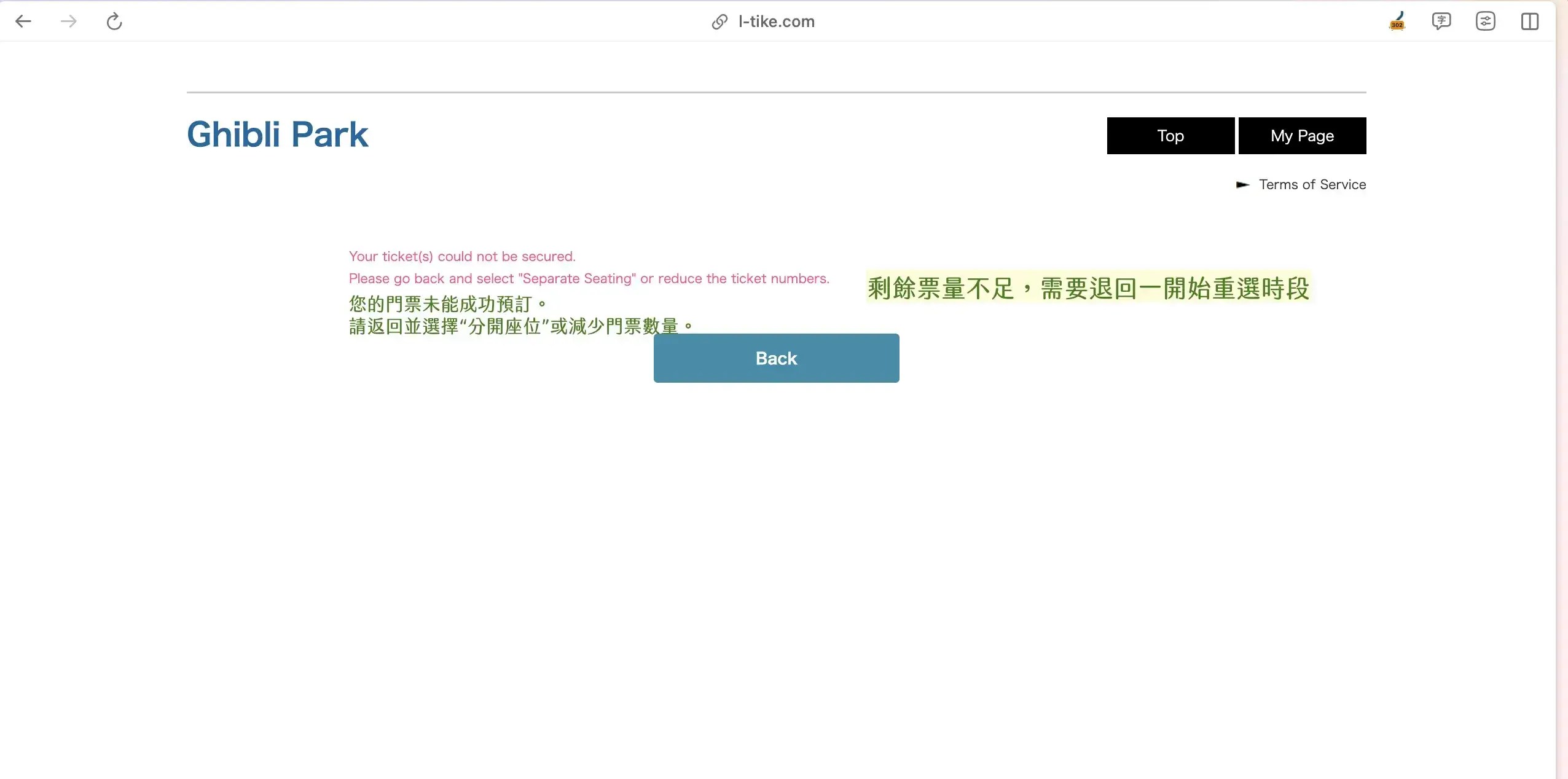This screenshot has width=1568, height=779.
Task: Expand the Terms of Service arrow marker
Action: coord(1242,184)
